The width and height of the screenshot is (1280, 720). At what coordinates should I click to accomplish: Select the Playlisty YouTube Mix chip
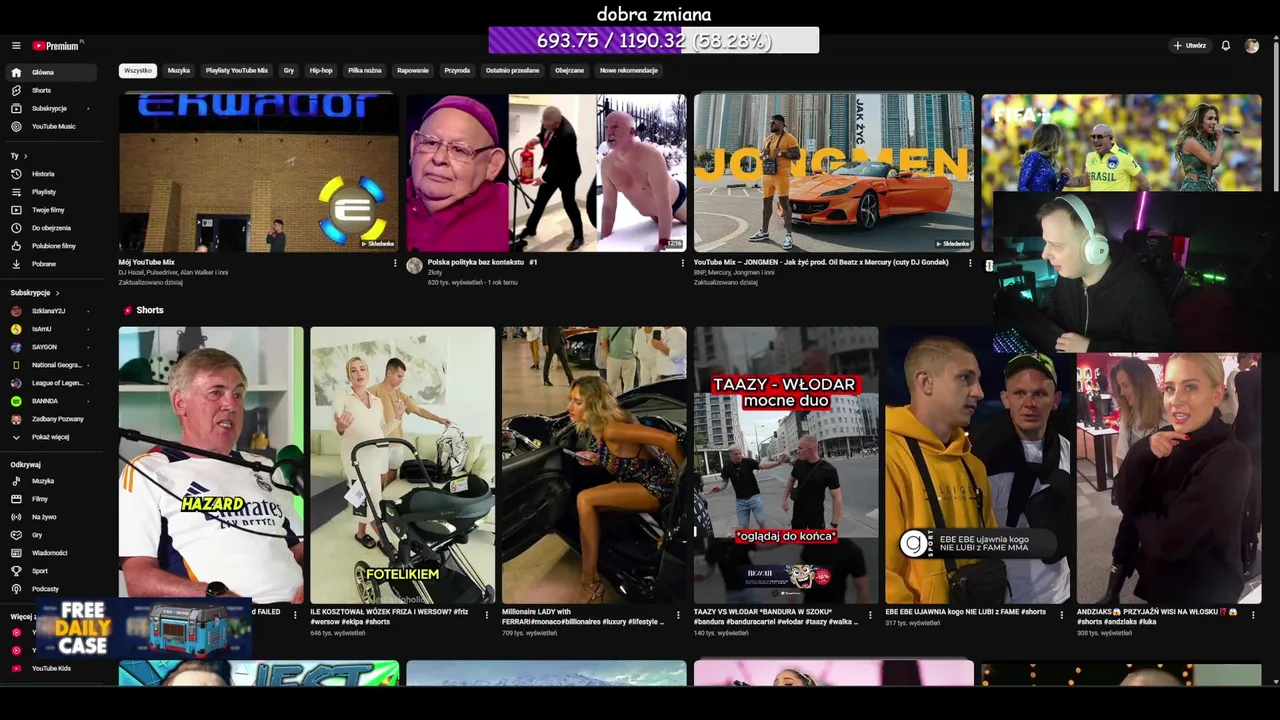click(237, 71)
